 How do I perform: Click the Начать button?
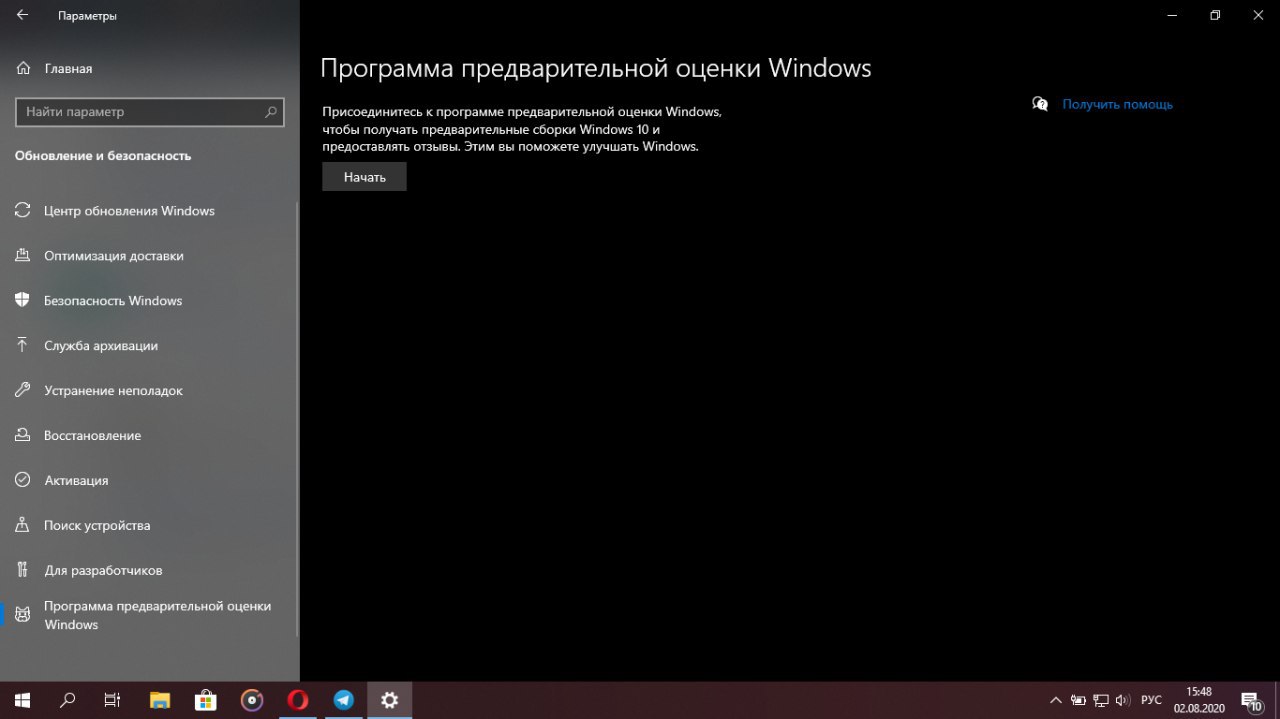(364, 177)
